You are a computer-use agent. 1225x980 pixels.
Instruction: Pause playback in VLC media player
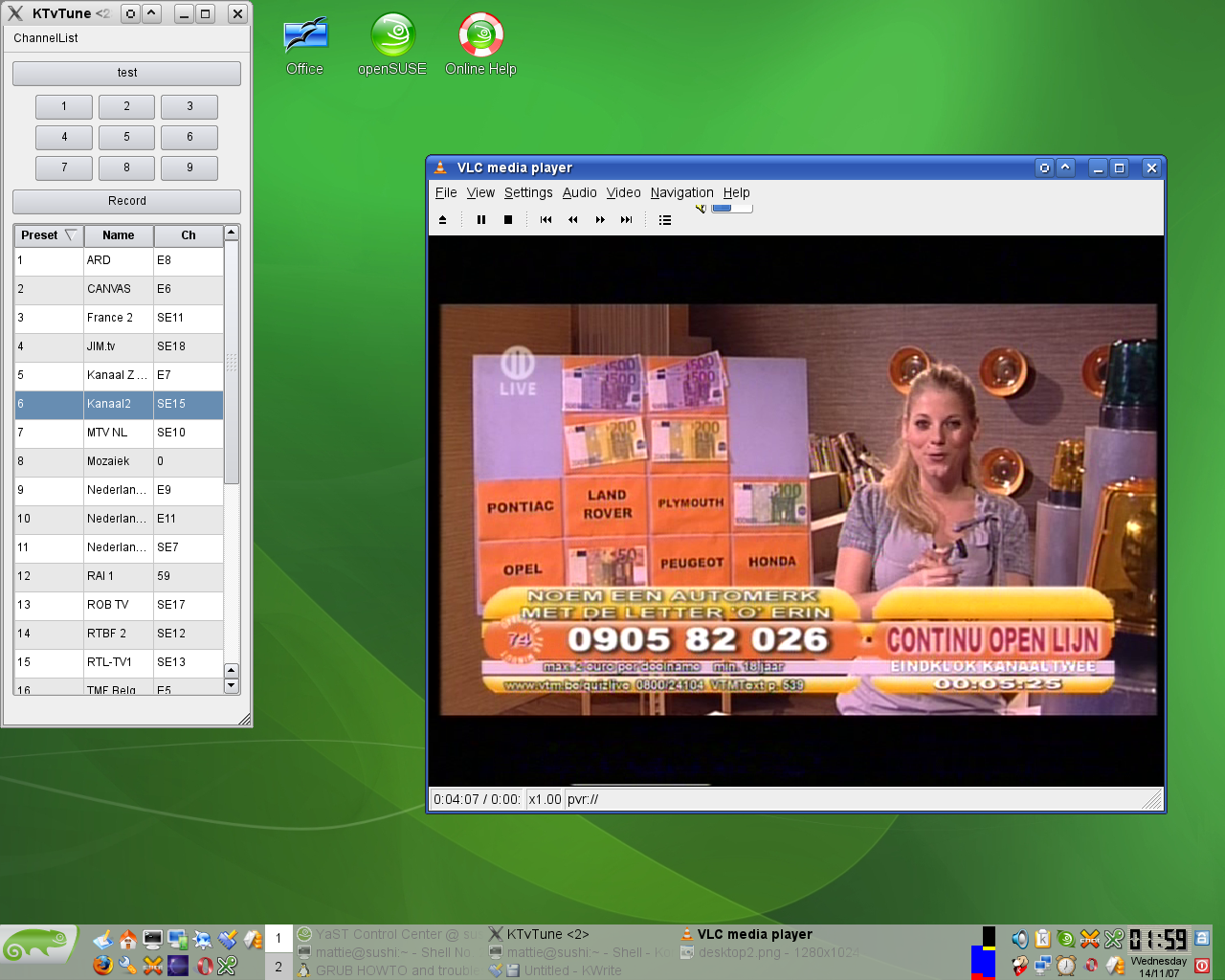point(481,220)
